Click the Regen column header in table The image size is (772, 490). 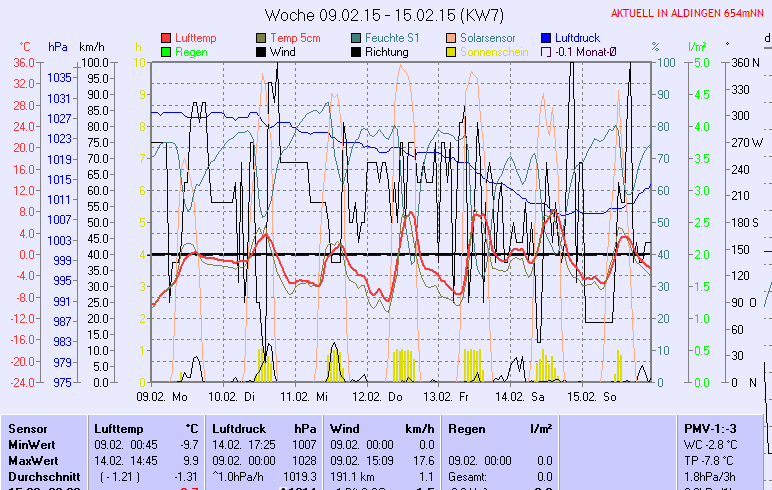[467, 428]
